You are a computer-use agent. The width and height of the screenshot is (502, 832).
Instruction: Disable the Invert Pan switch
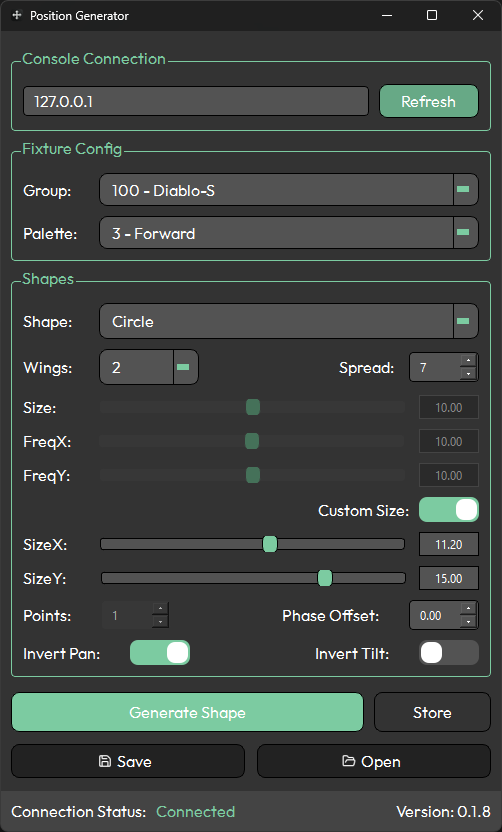tap(160, 653)
